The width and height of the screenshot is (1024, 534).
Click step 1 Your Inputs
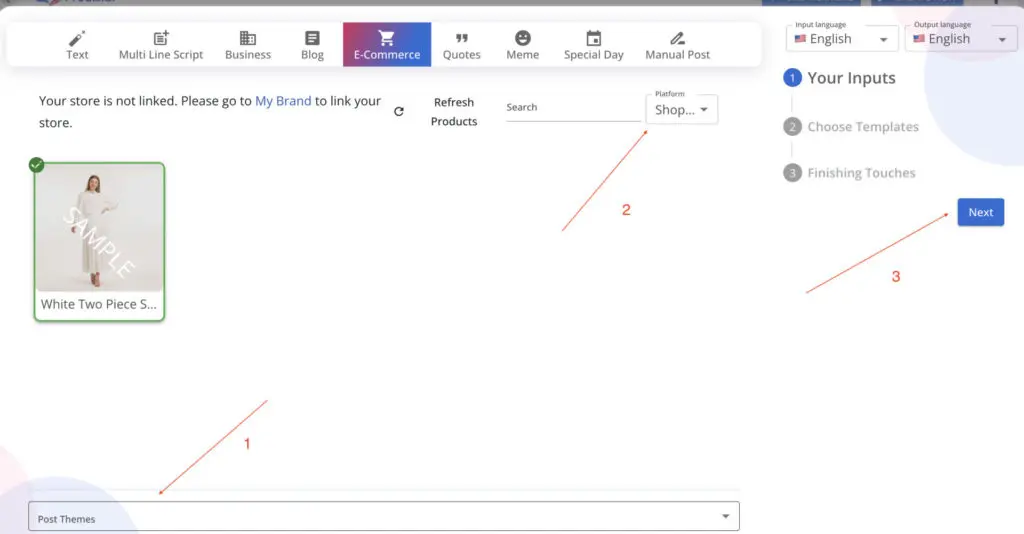click(840, 78)
